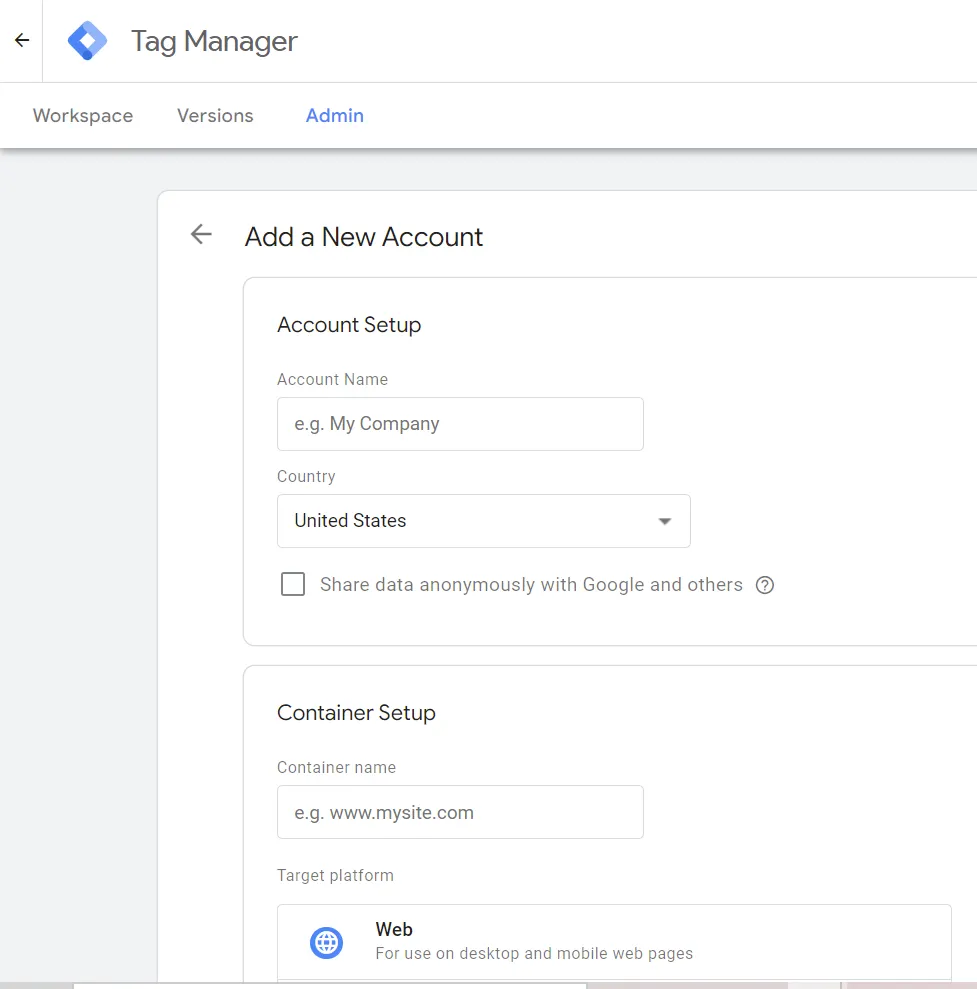Expand the Country dropdown arrow

664,521
